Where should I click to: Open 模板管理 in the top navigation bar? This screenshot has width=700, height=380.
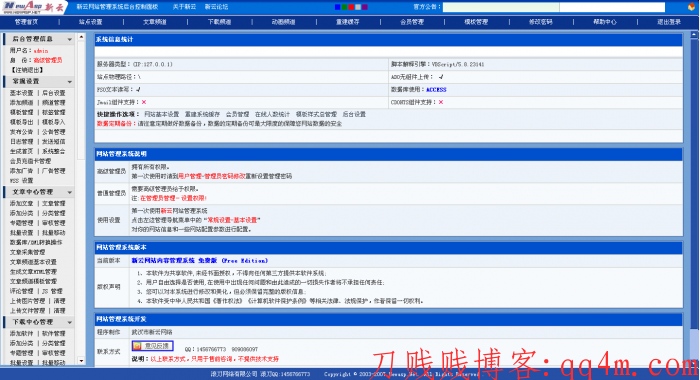tap(476, 22)
